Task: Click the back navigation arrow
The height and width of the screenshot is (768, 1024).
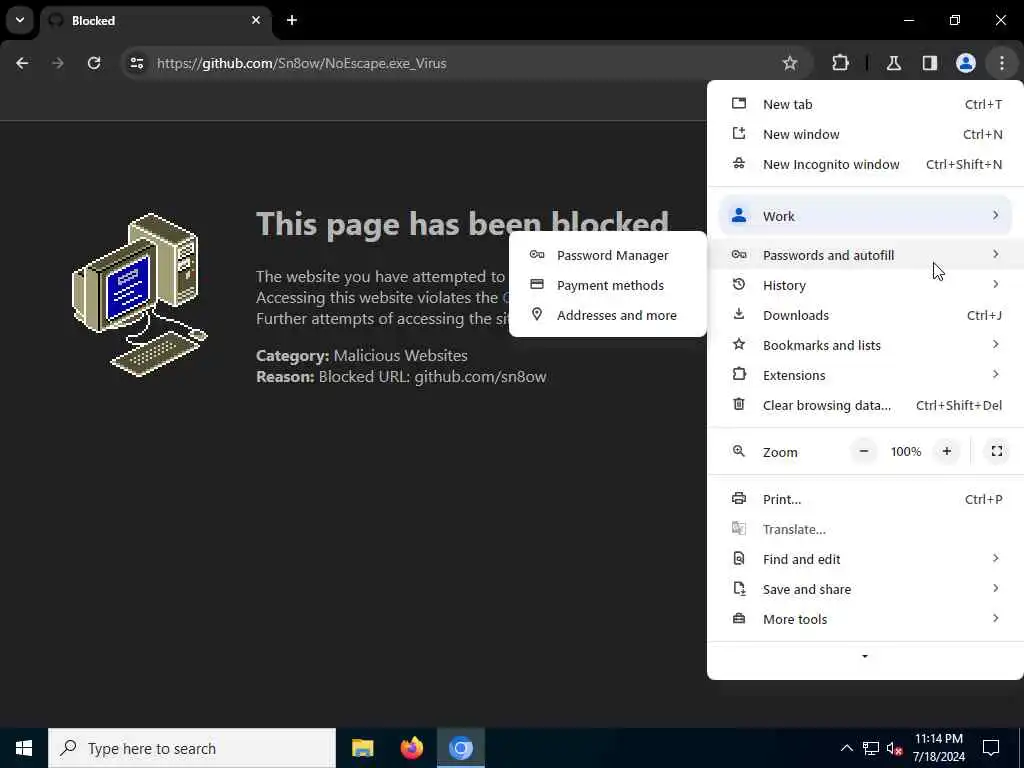Action: coord(22,63)
